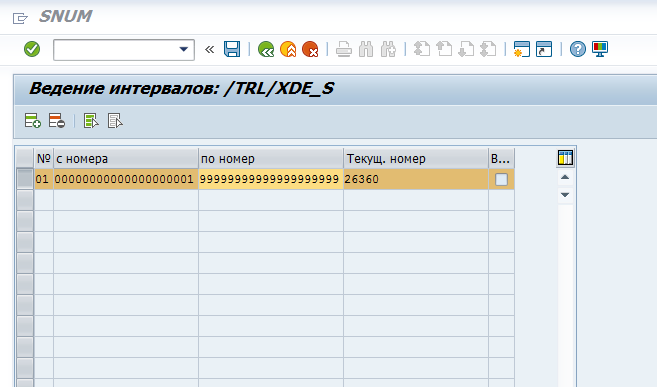
Task: Go to the previous page icon
Action: tap(444, 49)
